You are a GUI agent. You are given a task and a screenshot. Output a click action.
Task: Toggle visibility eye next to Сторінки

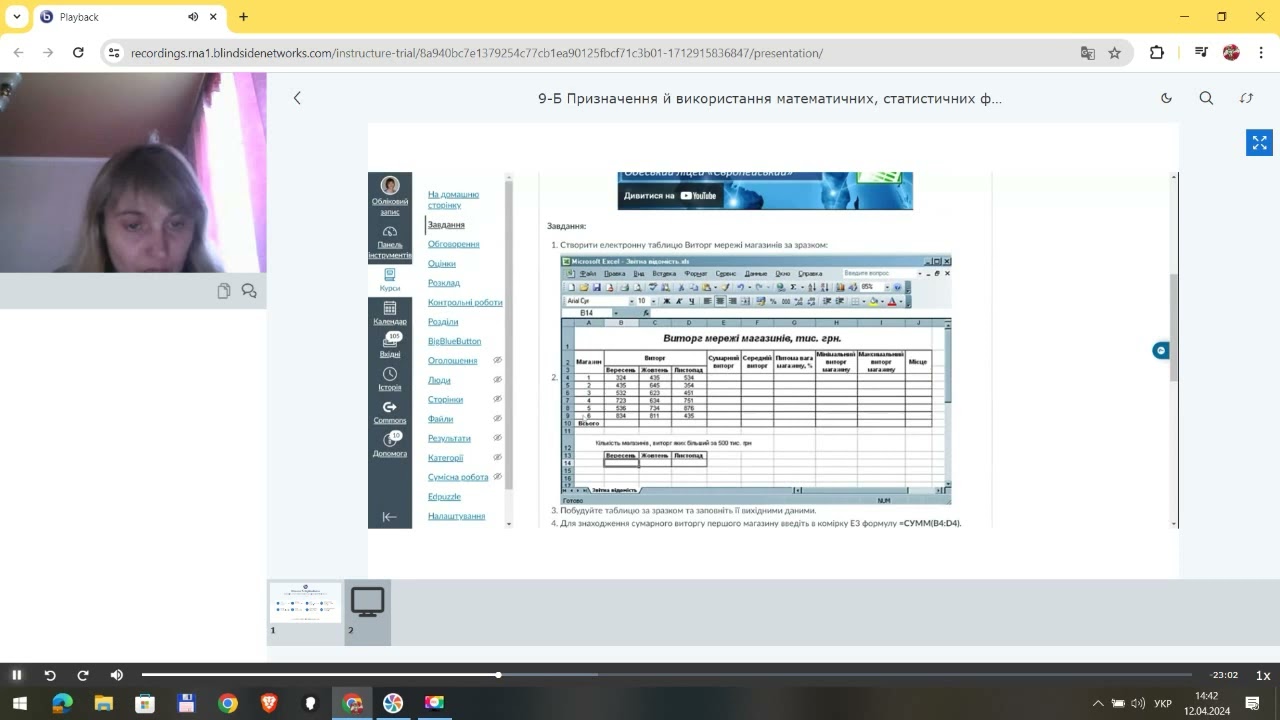coord(497,399)
